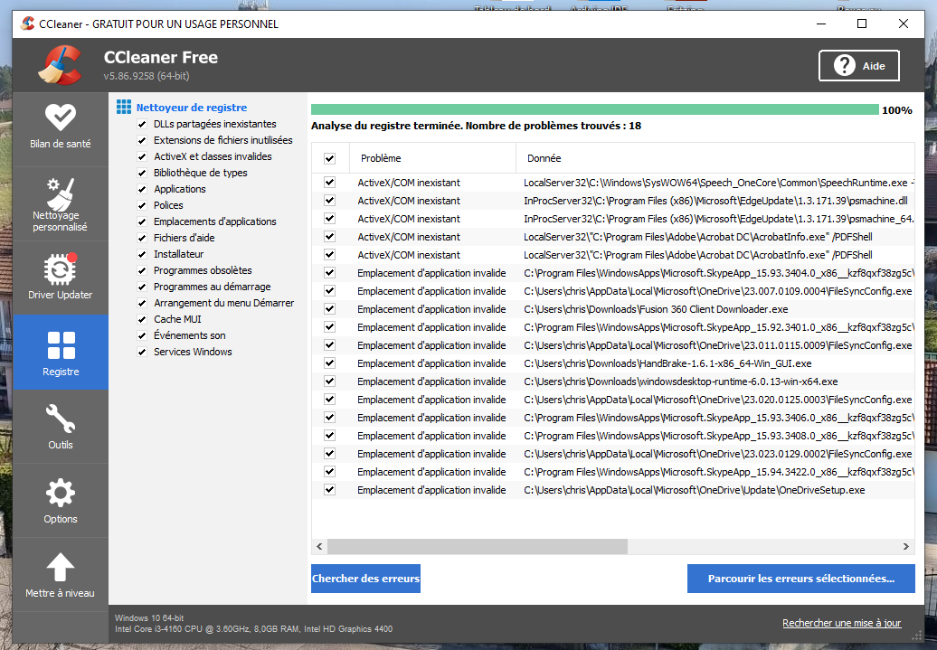
Task: Click the question mark Aide button
Action: pos(859,66)
